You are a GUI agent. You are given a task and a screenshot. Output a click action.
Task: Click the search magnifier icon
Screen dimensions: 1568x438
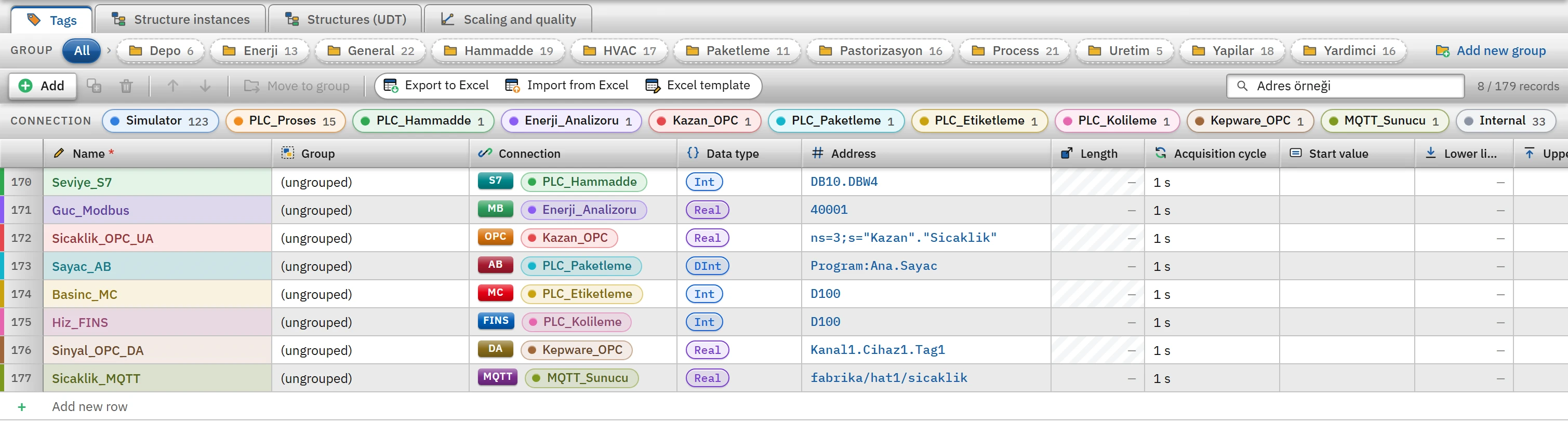(x=1242, y=86)
